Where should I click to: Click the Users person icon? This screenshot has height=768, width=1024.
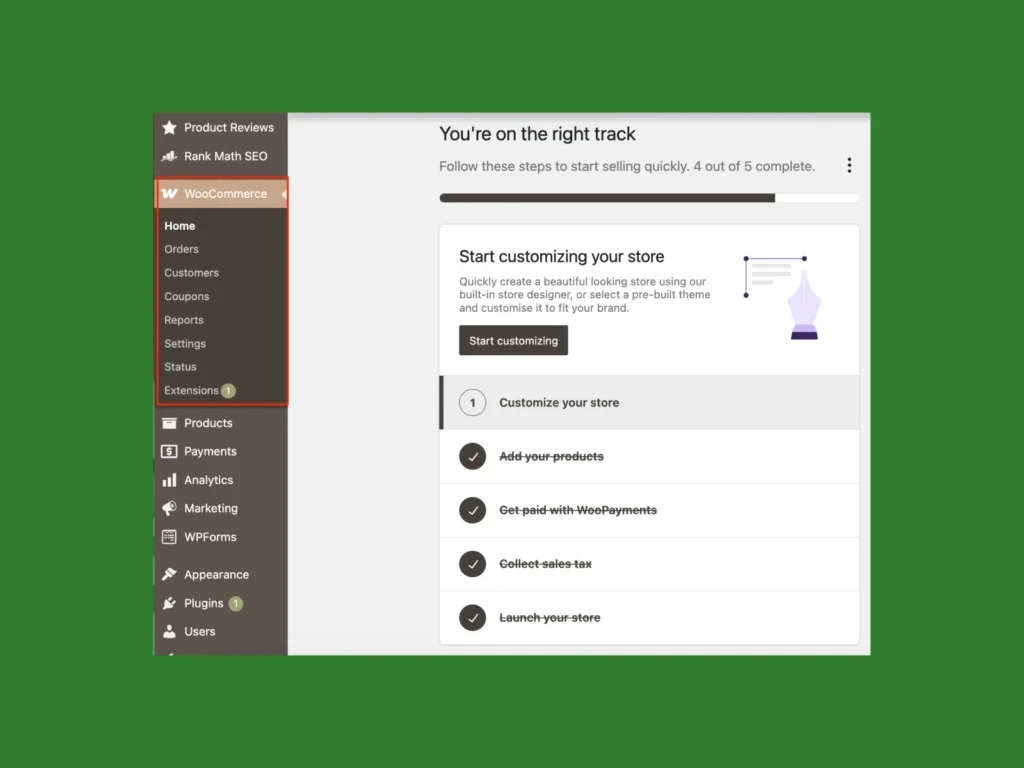coord(169,632)
